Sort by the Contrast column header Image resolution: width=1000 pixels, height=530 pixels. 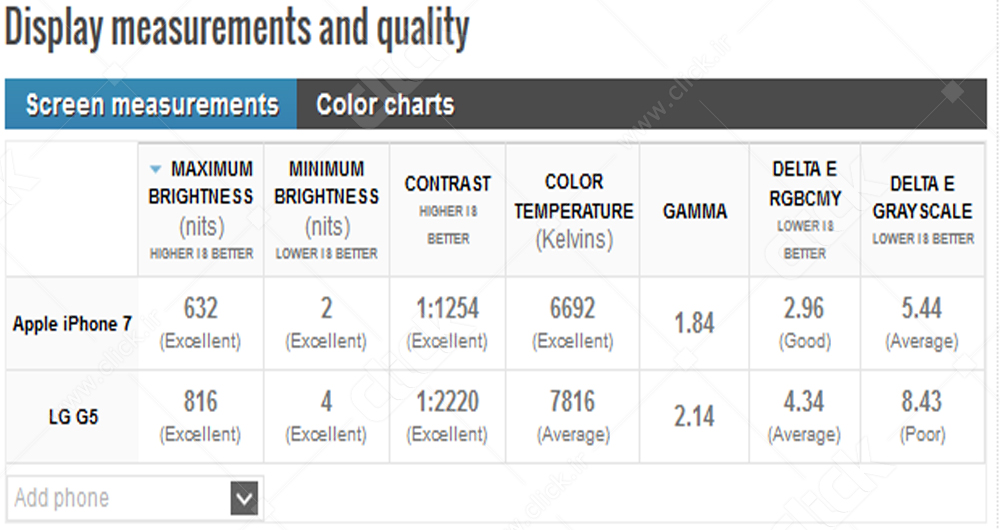(x=447, y=184)
